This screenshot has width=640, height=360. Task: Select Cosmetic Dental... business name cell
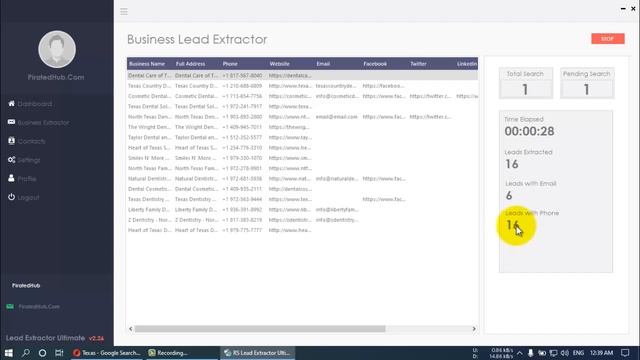[150, 96]
